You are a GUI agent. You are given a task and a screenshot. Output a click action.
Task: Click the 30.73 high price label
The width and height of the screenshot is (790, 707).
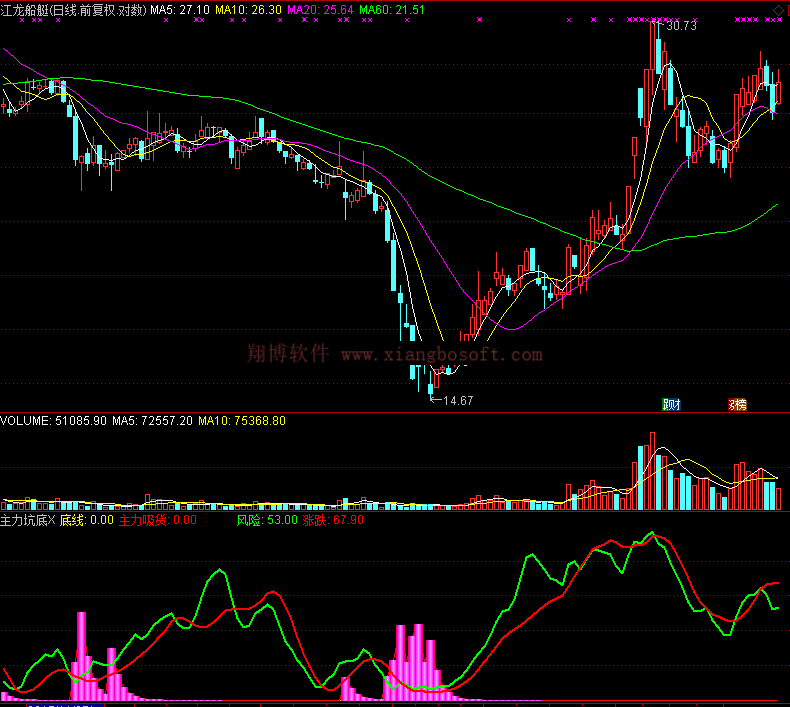pos(681,26)
